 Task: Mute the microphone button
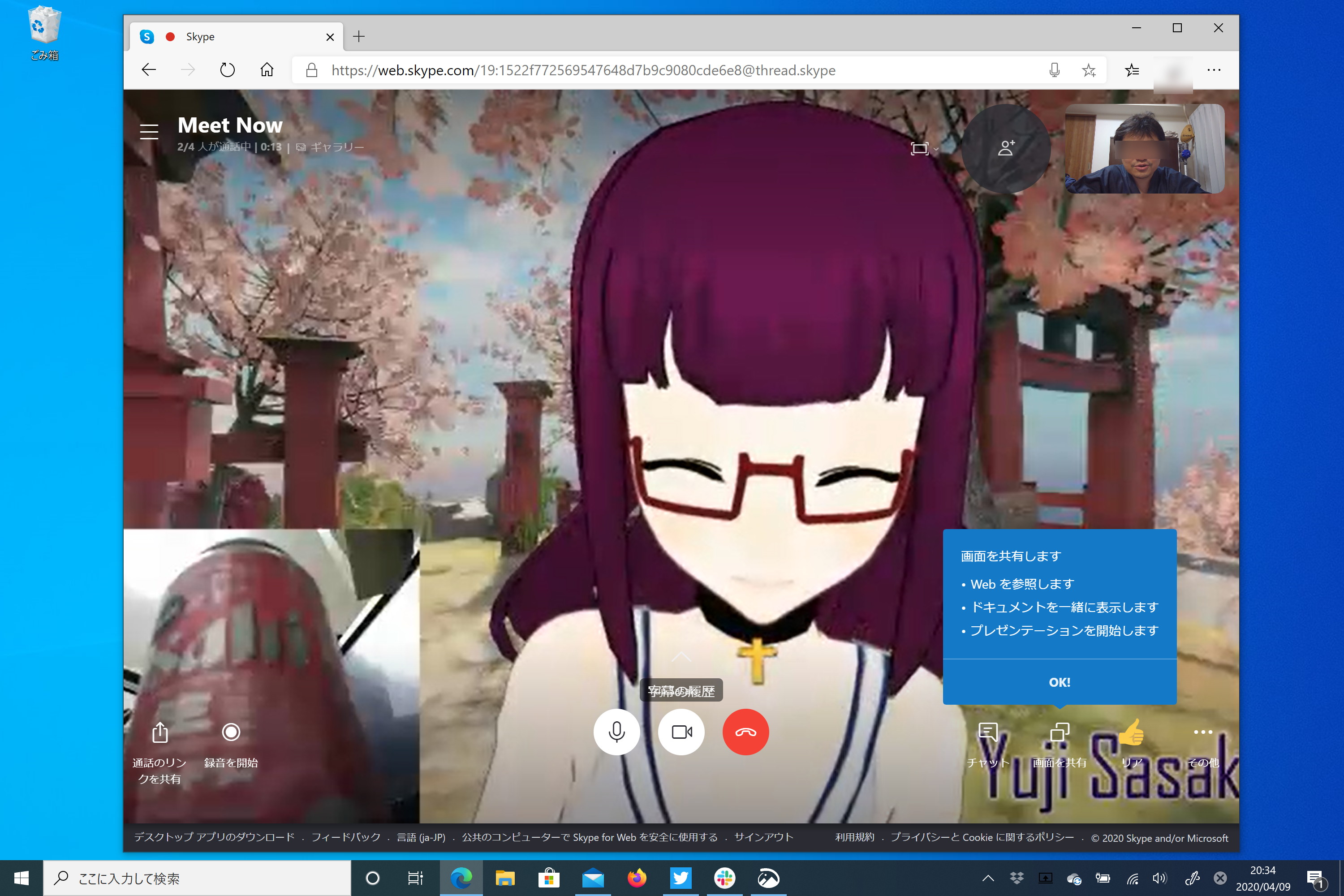(616, 732)
